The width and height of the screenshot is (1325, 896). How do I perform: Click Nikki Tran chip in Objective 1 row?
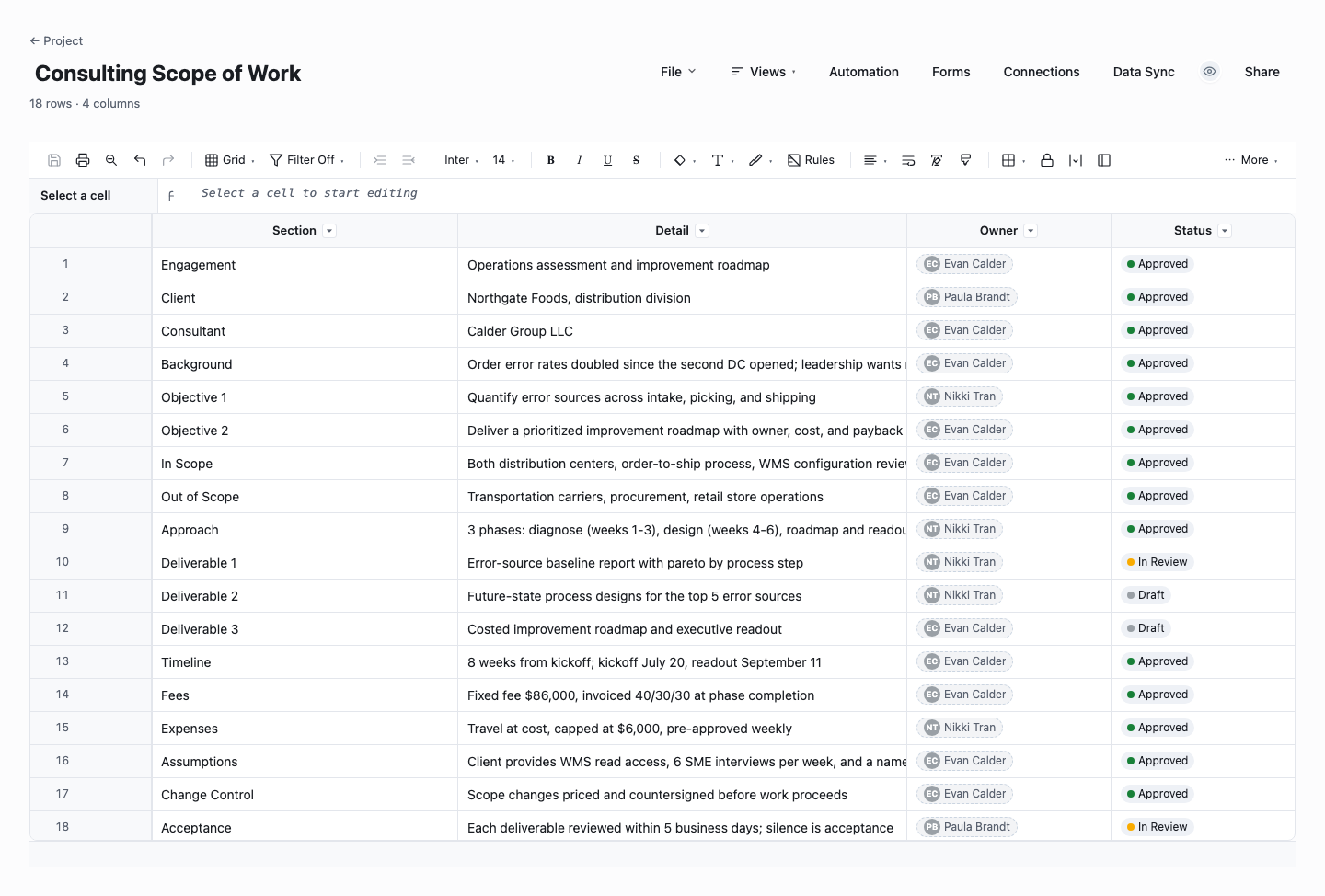click(960, 396)
